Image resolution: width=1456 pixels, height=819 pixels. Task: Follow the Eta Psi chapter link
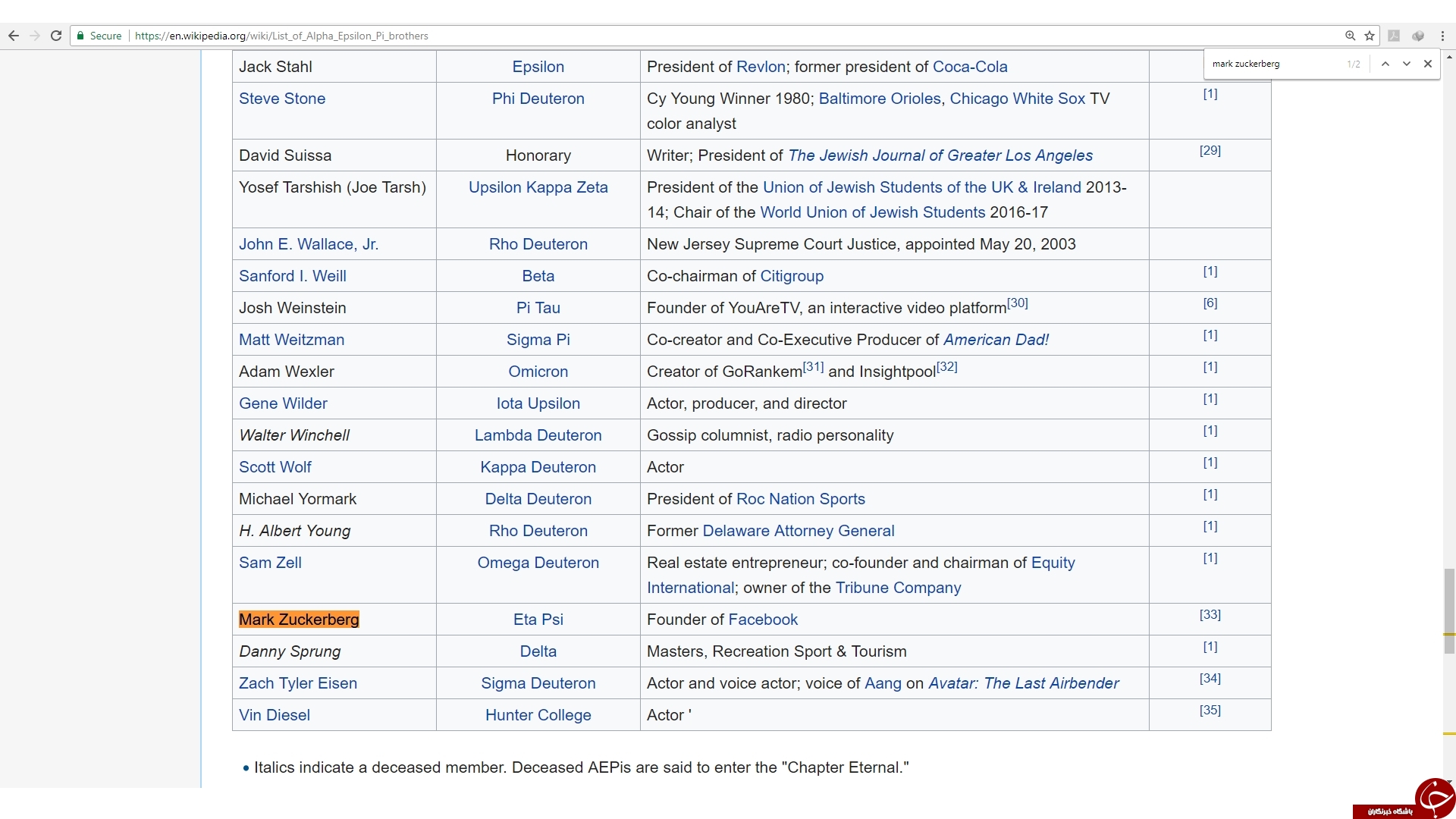(538, 620)
